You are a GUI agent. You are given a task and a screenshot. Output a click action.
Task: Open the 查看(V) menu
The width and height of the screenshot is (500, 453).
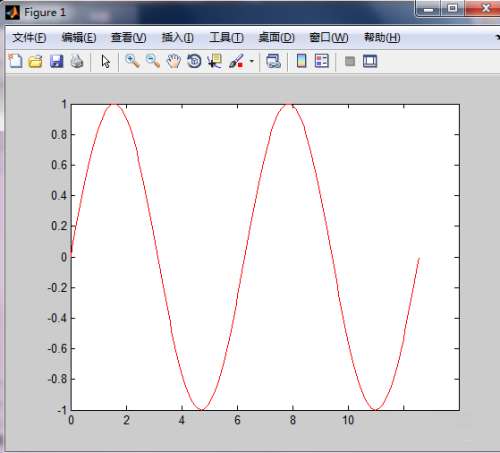pyautogui.click(x=129, y=38)
